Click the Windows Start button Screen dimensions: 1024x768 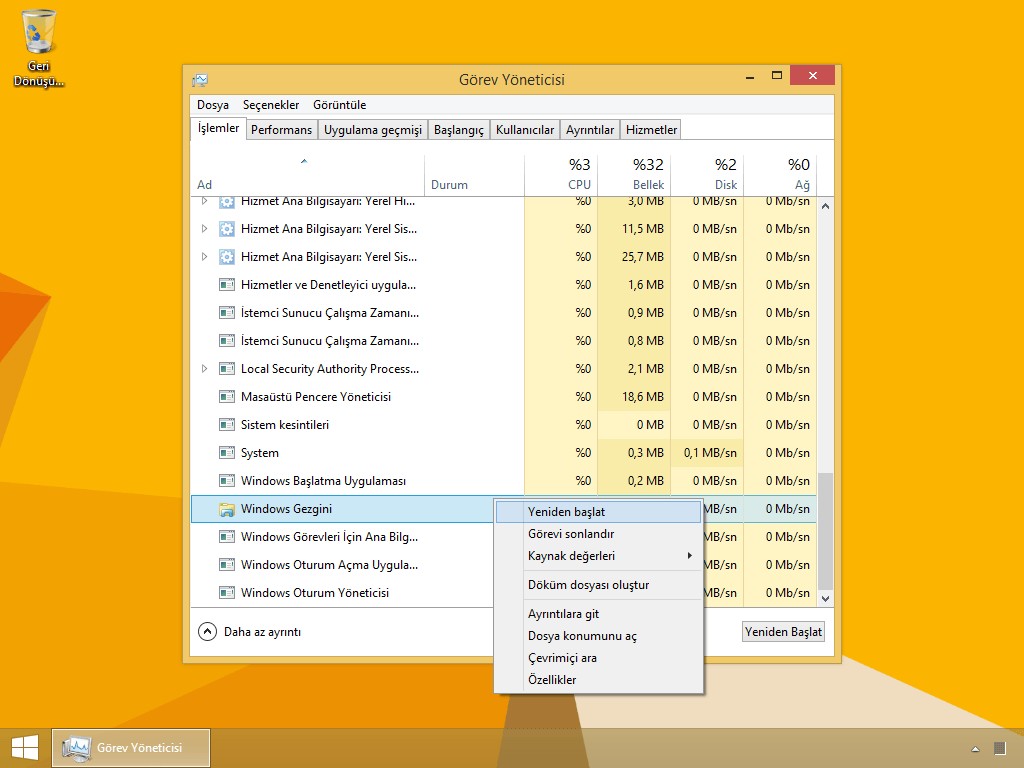(x=25, y=748)
